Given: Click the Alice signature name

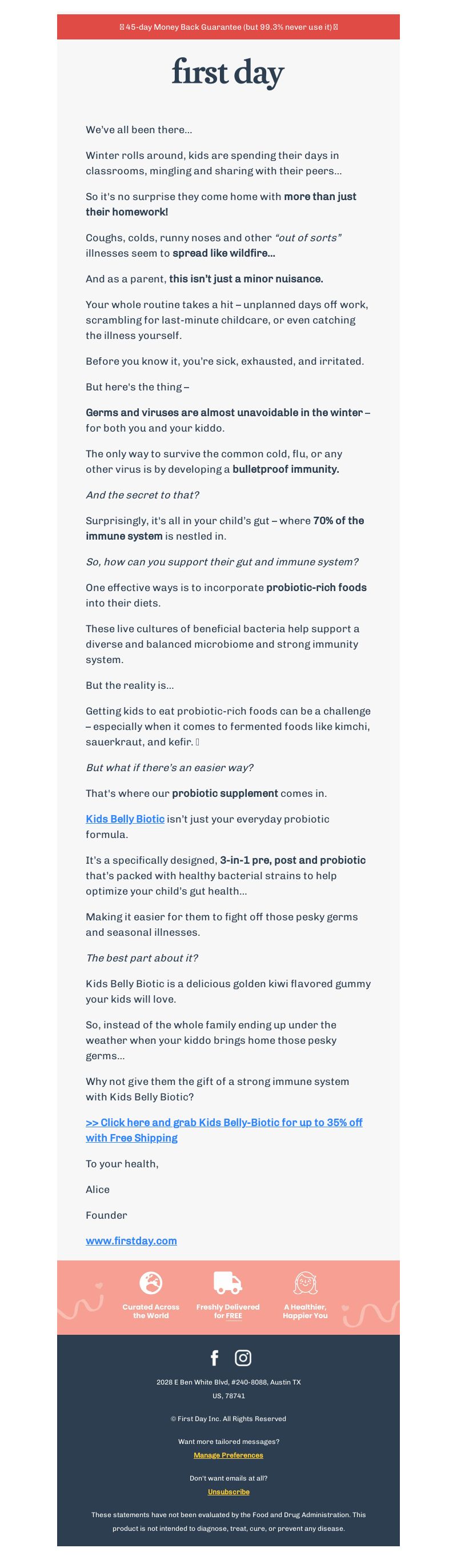Looking at the screenshot, I should coord(97,1190).
